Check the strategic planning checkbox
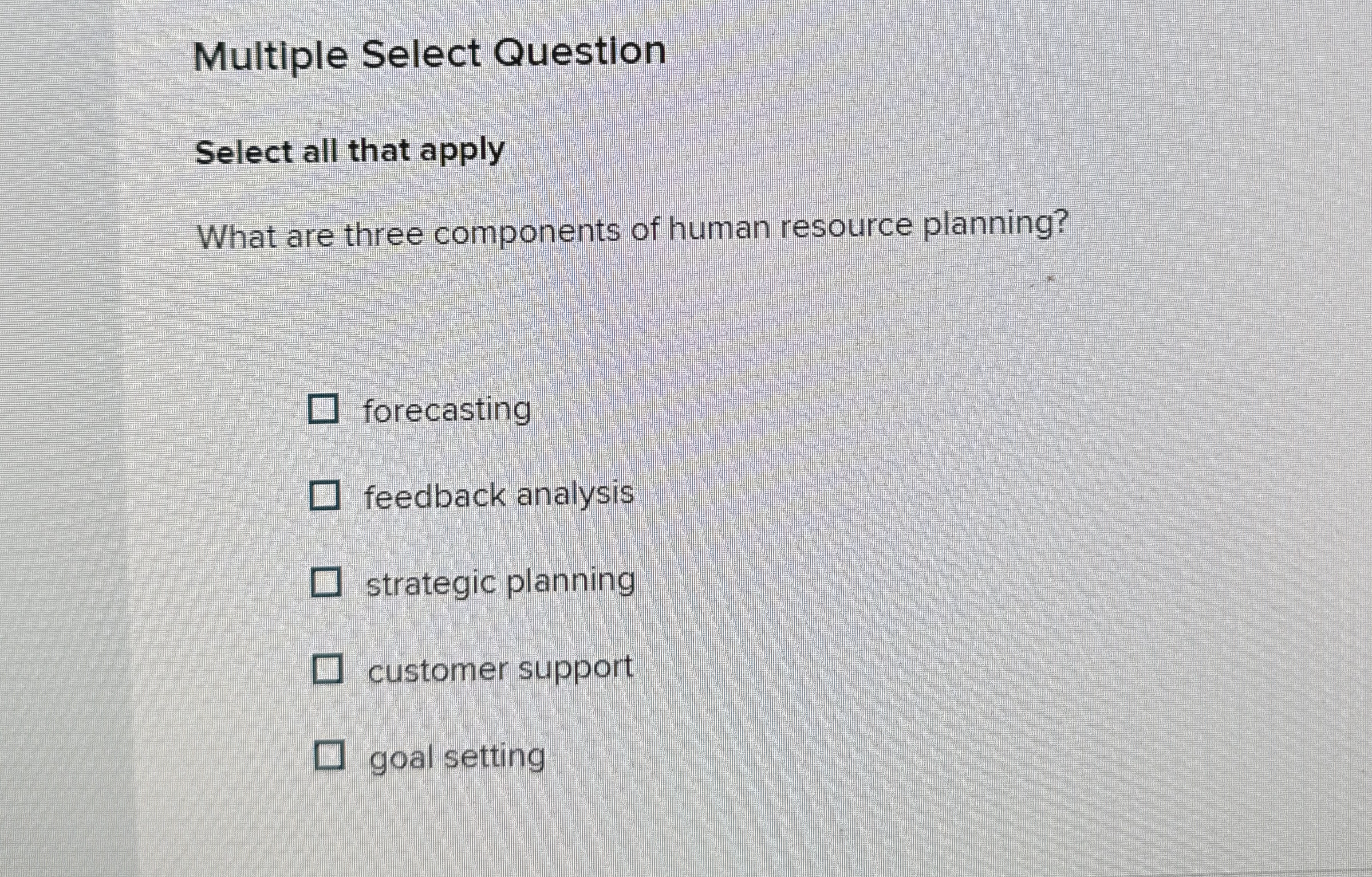1372x877 pixels. pos(326,582)
